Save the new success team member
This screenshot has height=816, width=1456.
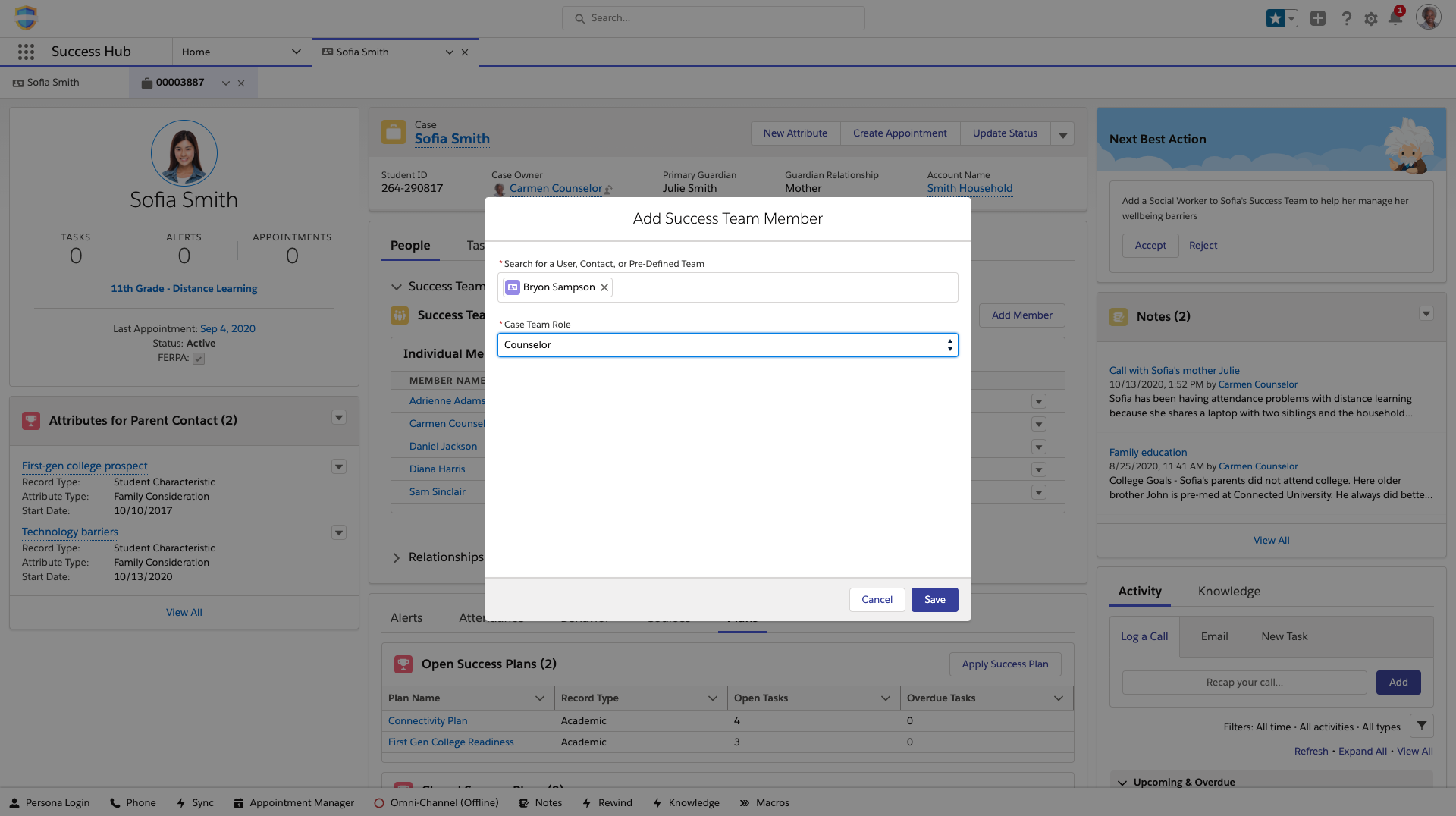point(934,600)
